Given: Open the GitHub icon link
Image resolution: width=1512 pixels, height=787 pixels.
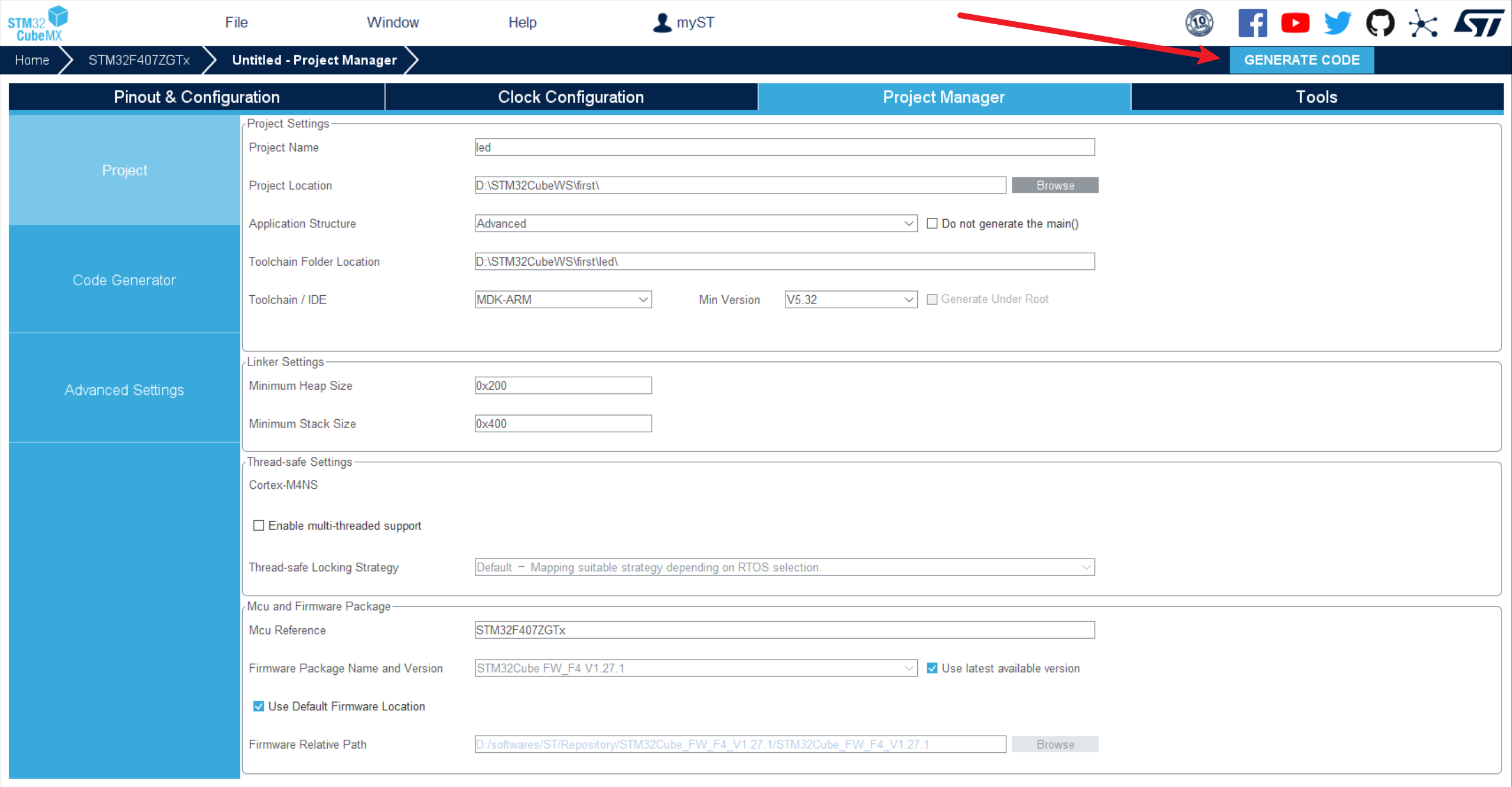Looking at the screenshot, I should coord(1380,24).
